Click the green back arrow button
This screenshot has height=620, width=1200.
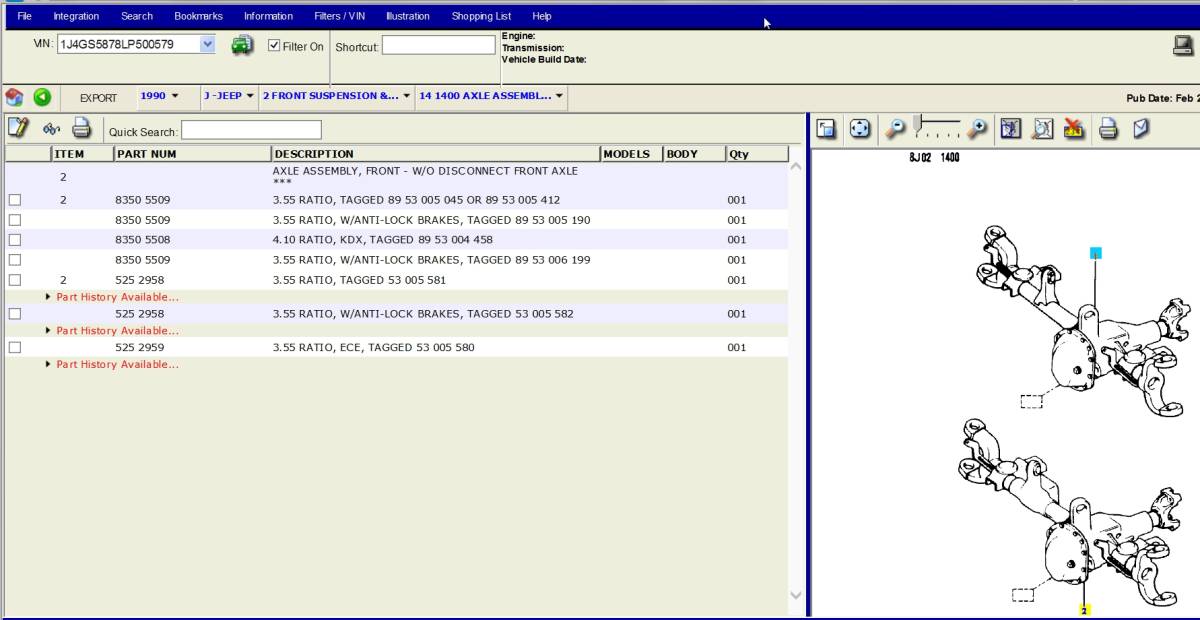[x=42, y=97]
